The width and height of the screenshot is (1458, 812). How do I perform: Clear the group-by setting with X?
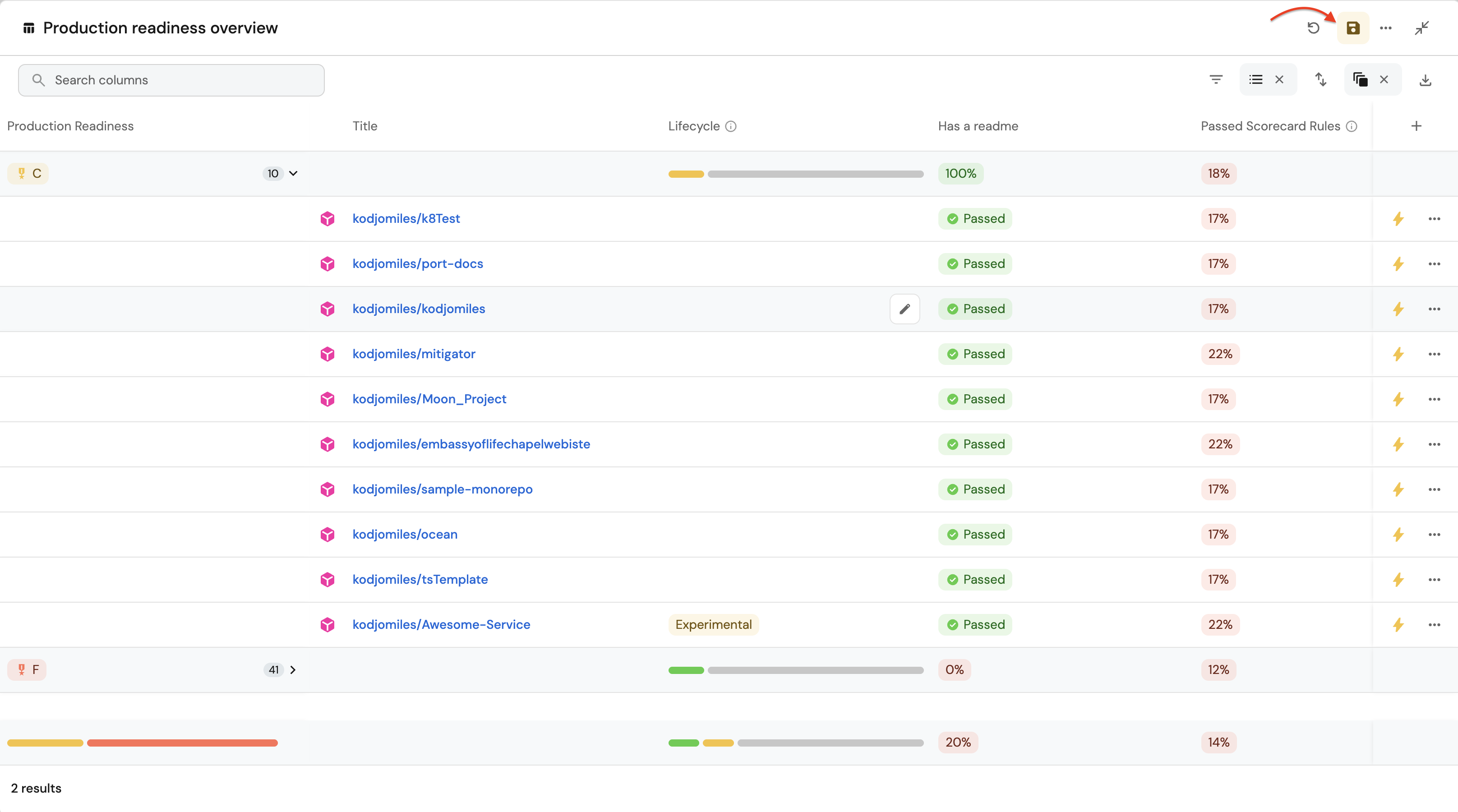pos(1279,80)
